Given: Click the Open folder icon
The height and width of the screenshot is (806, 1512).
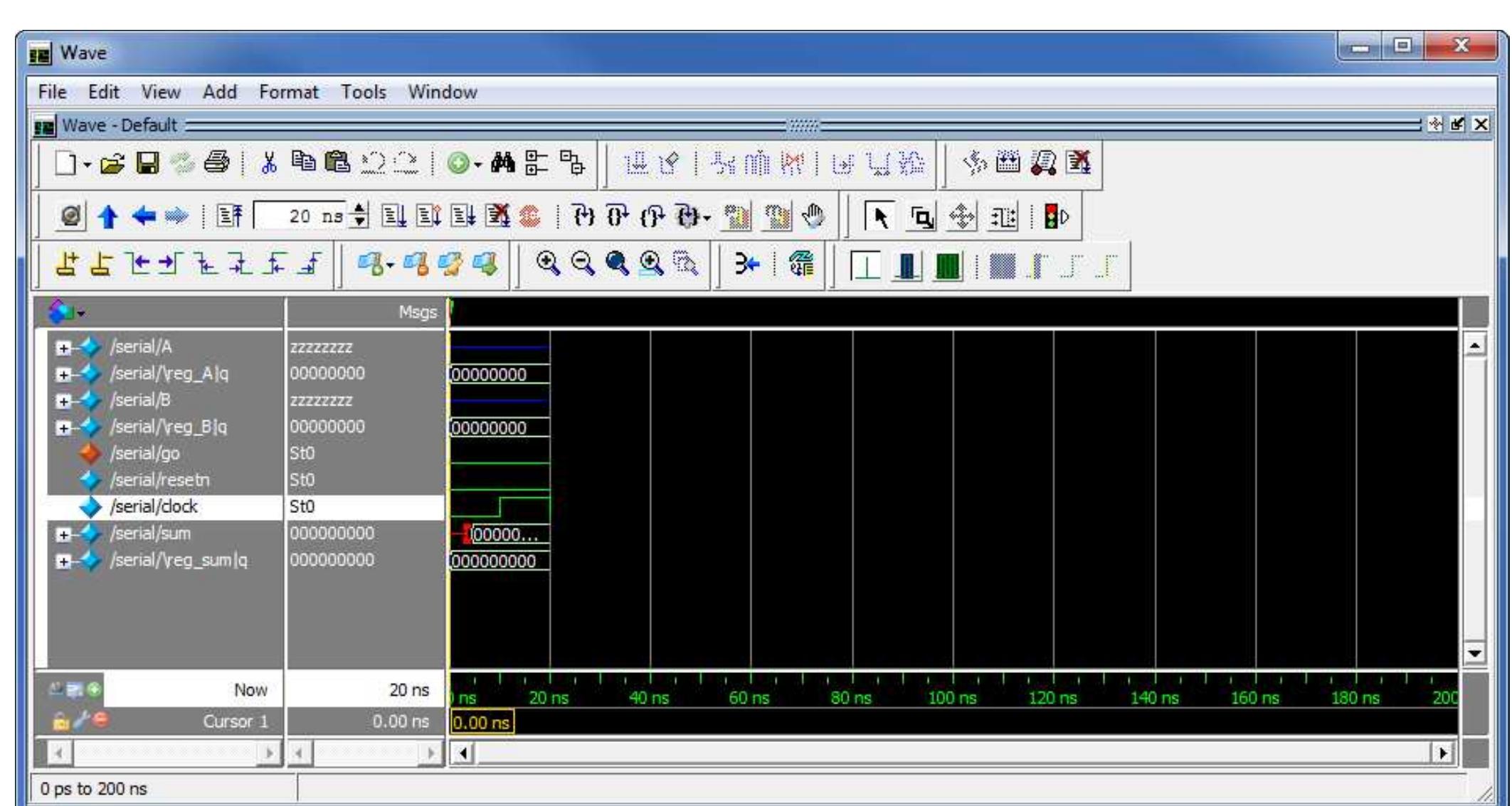Looking at the screenshot, I should click(x=112, y=164).
